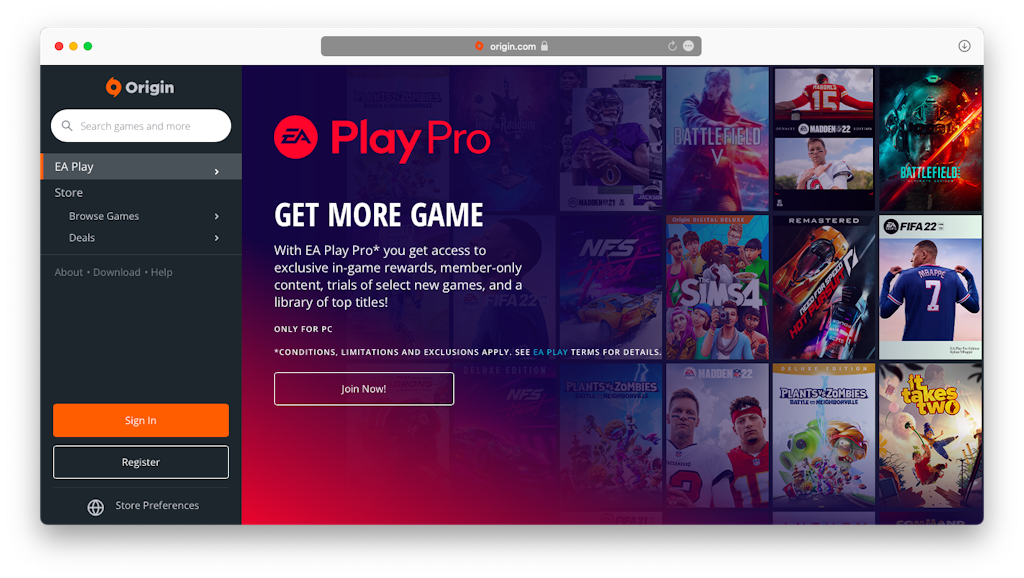This screenshot has width=1024, height=578.
Task: Open the EA Play terms link
Action: point(551,352)
